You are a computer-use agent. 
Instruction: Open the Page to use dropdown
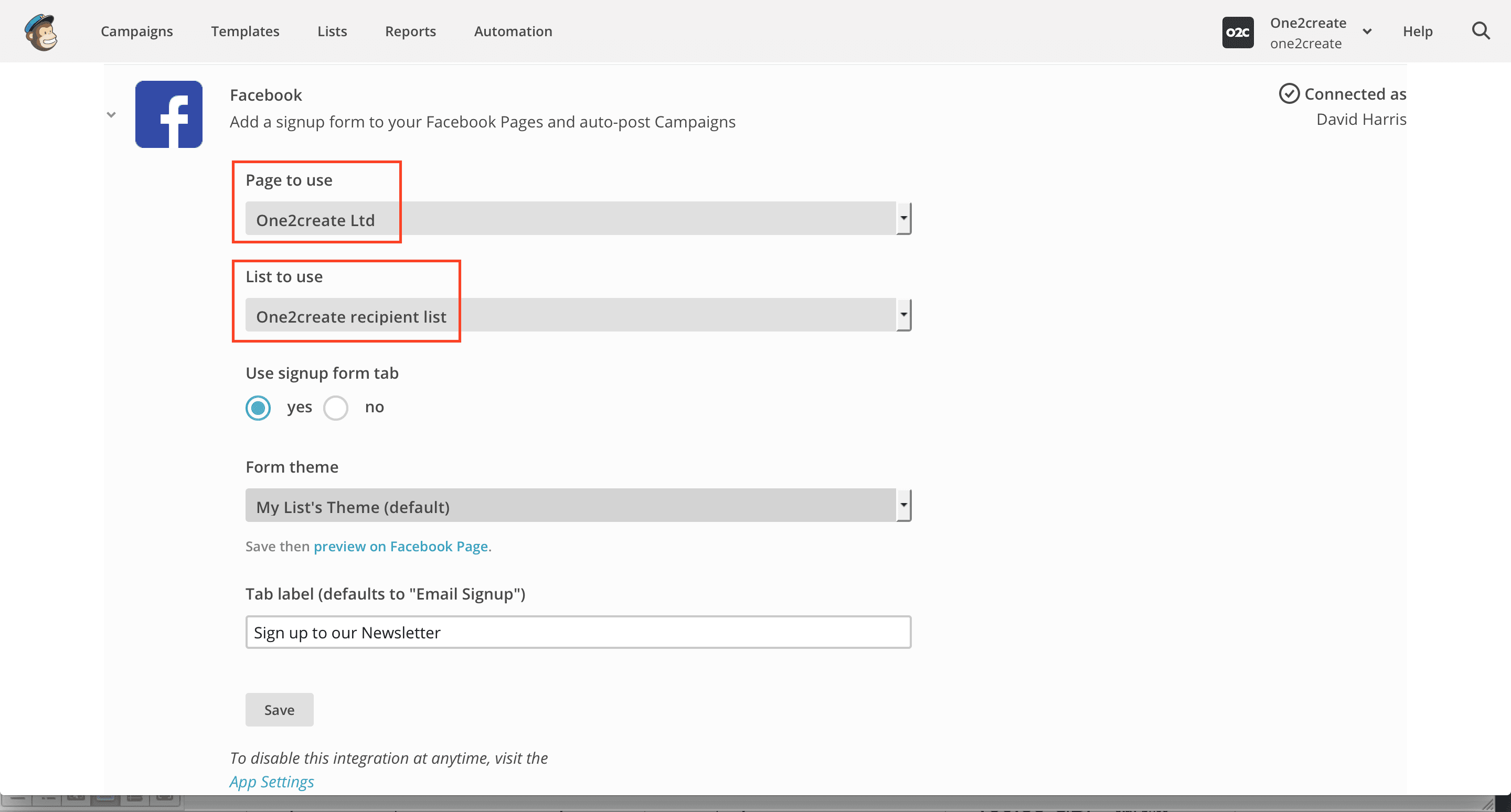tap(578, 219)
